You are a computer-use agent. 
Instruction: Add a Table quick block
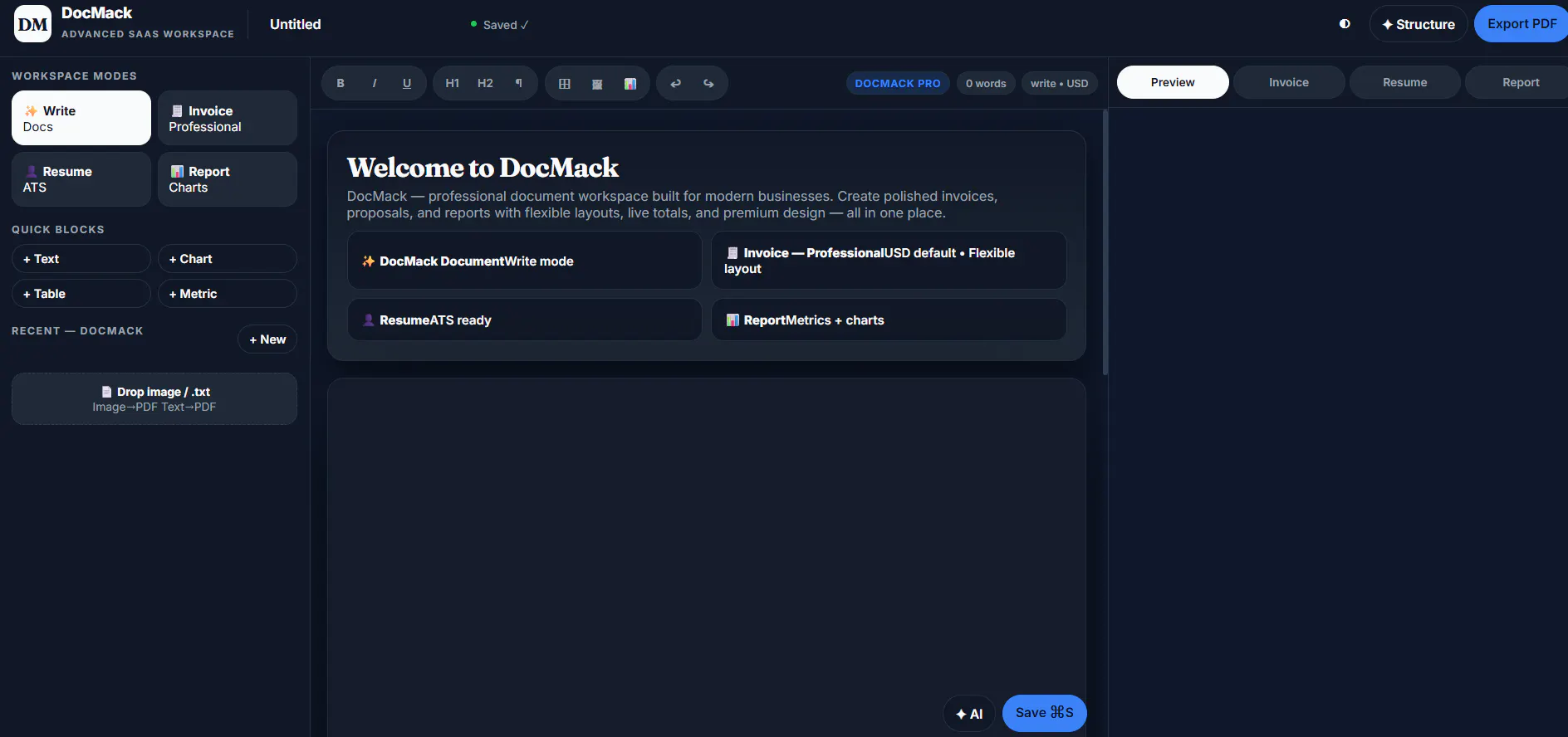point(81,294)
